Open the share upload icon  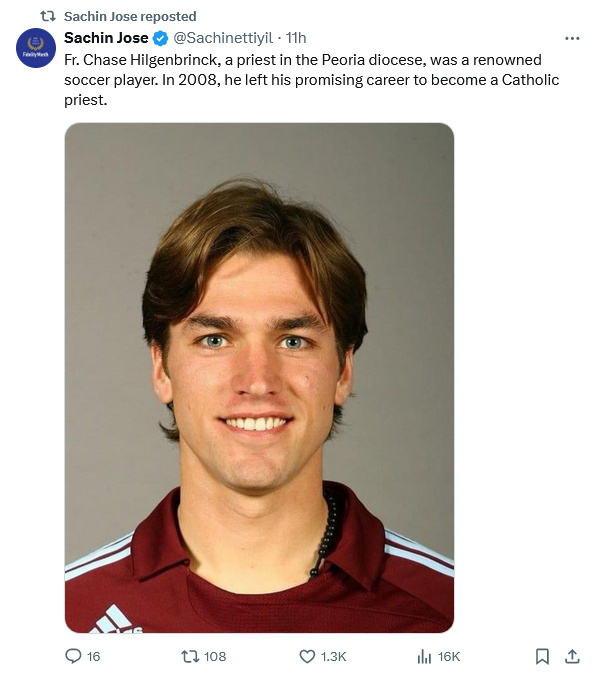[572, 656]
